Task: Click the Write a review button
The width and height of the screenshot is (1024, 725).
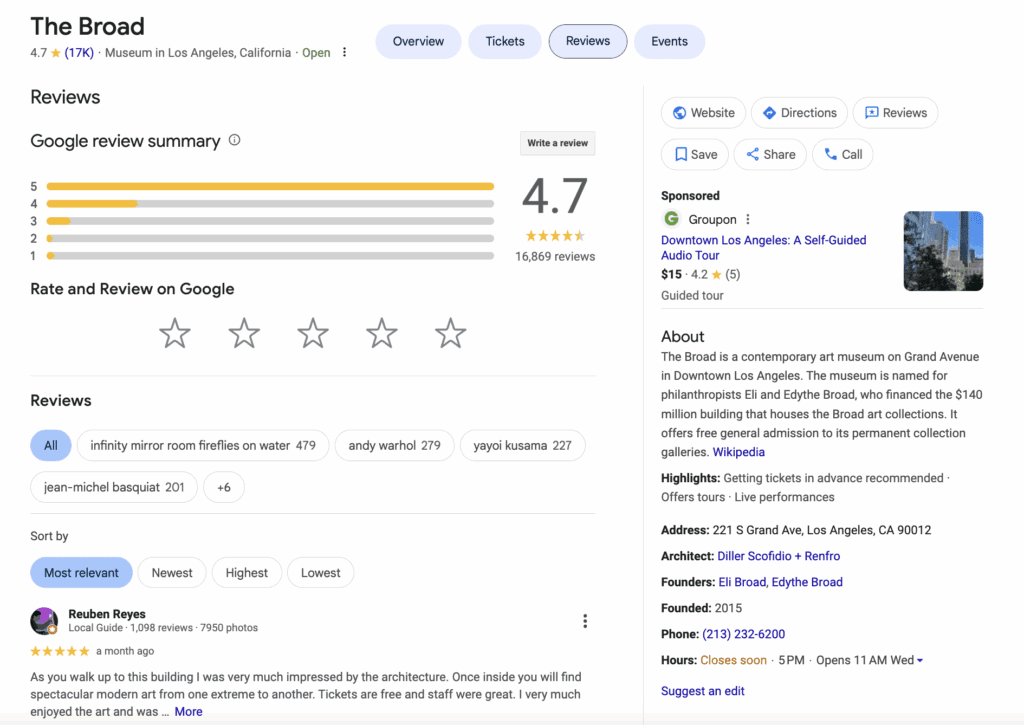Action: point(557,143)
